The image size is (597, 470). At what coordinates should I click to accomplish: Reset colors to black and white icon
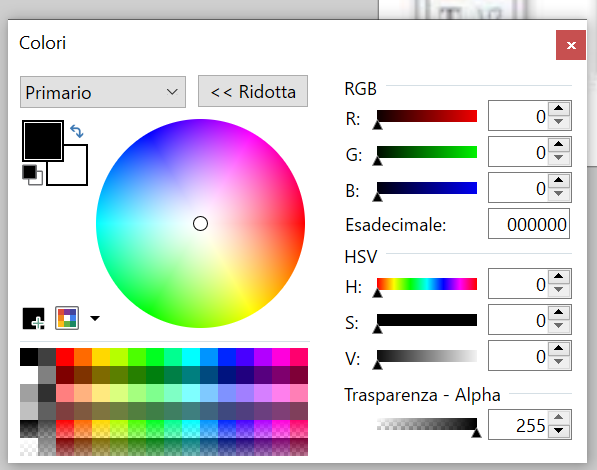click(x=32, y=175)
